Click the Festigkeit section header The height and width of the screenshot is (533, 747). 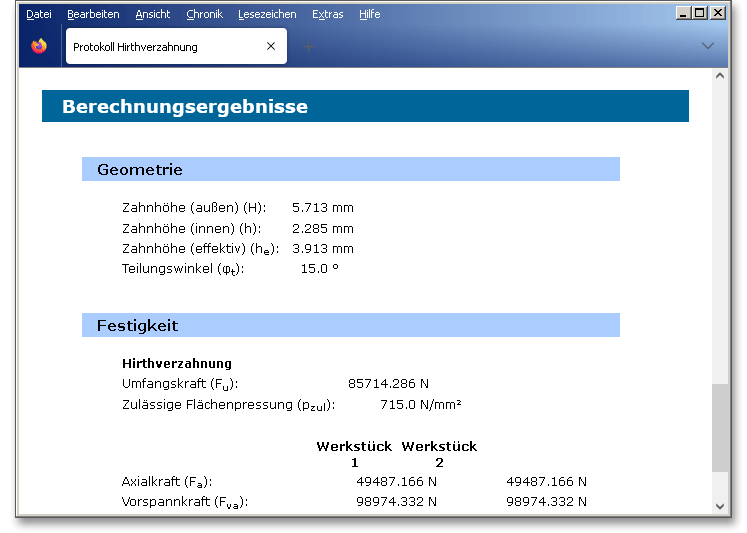[x=350, y=325]
